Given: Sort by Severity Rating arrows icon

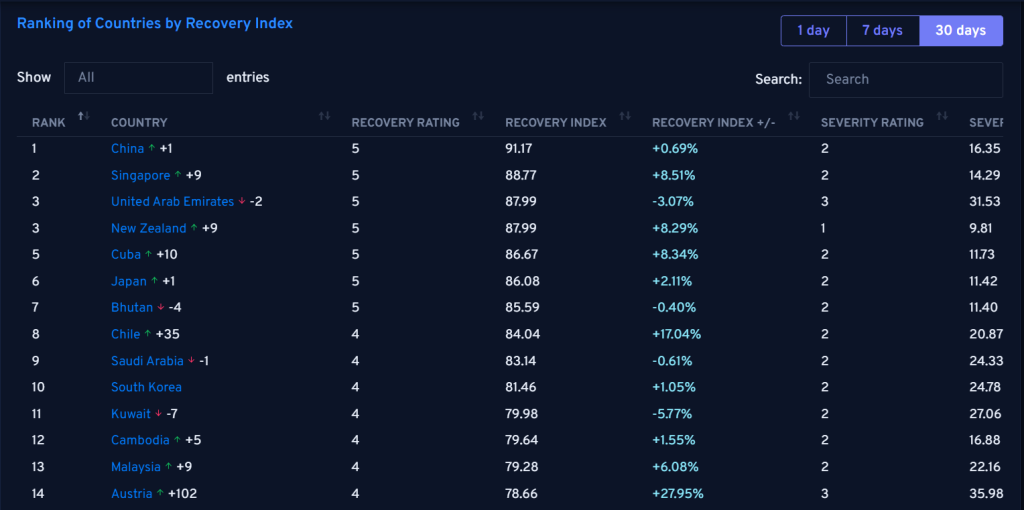Looking at the screenshot, I should click(942, 116).
